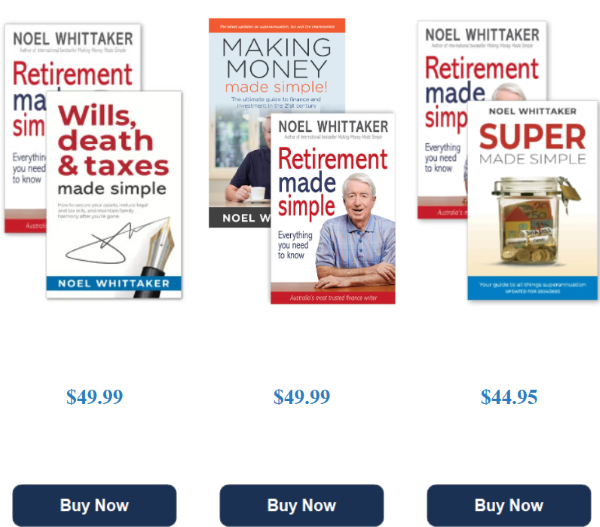The height and width of the screenshot is (527, 600).
Task: Click the blue superannuation guide band
Action: [532, 288]
